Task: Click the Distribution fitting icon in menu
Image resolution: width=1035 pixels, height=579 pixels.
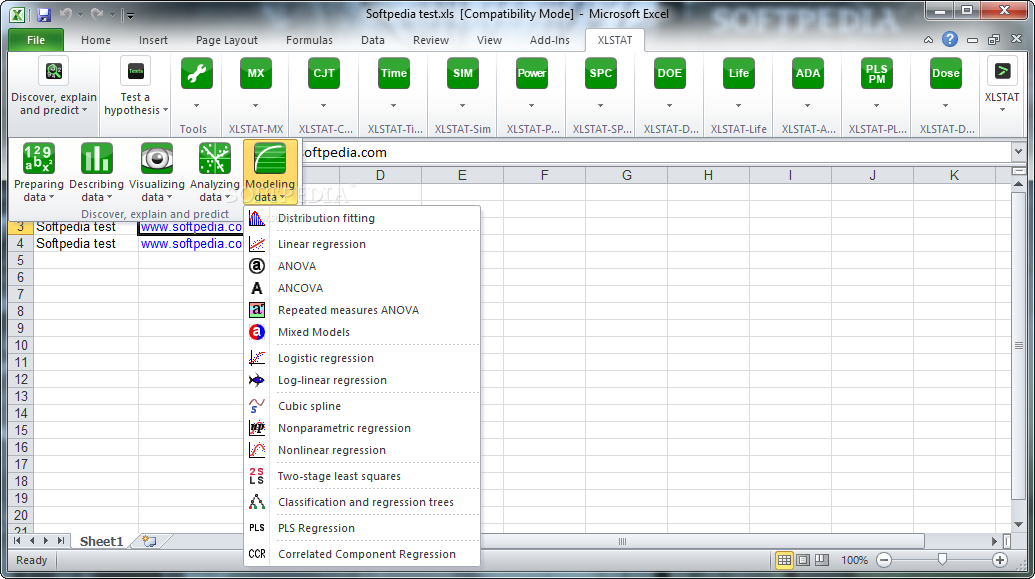Action: pyautogui.click(x=257, y=218)
